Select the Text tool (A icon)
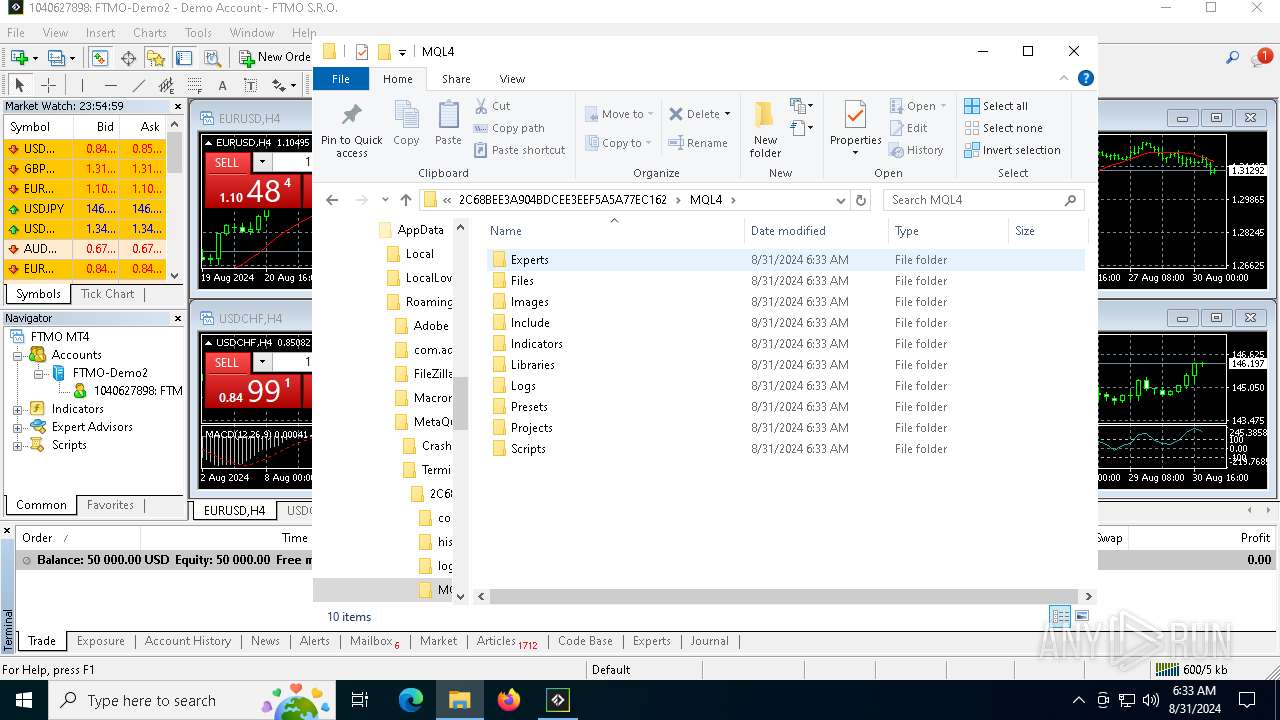 (x=222, y=85)
